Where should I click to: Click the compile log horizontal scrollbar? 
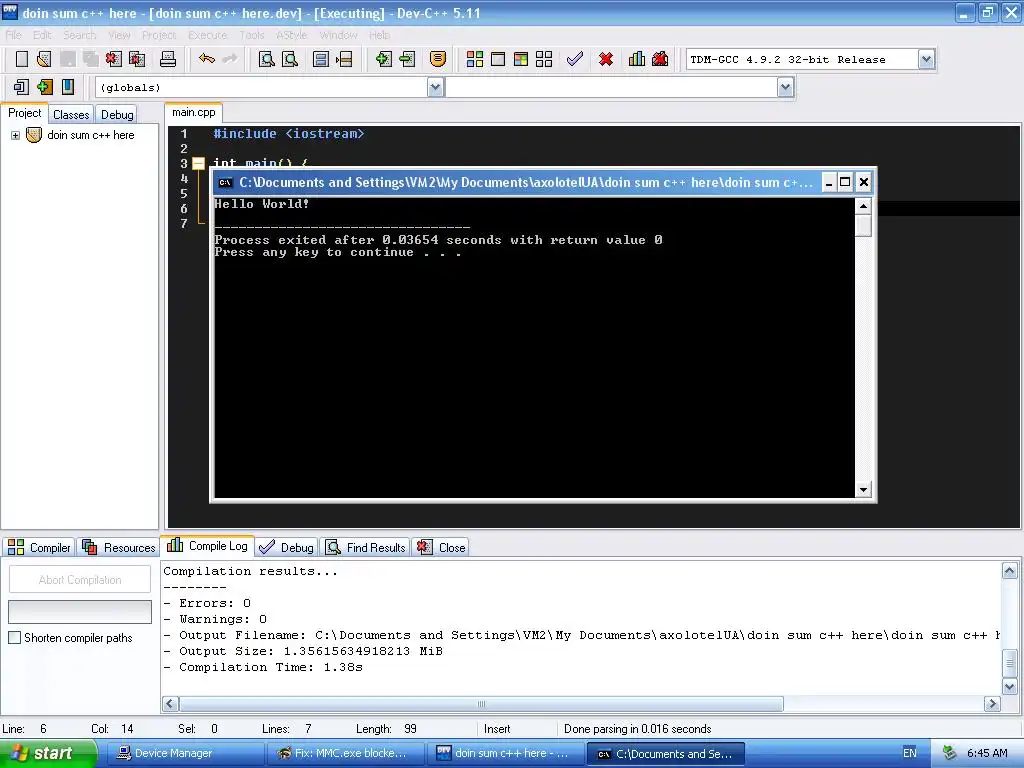coord(481,704)
